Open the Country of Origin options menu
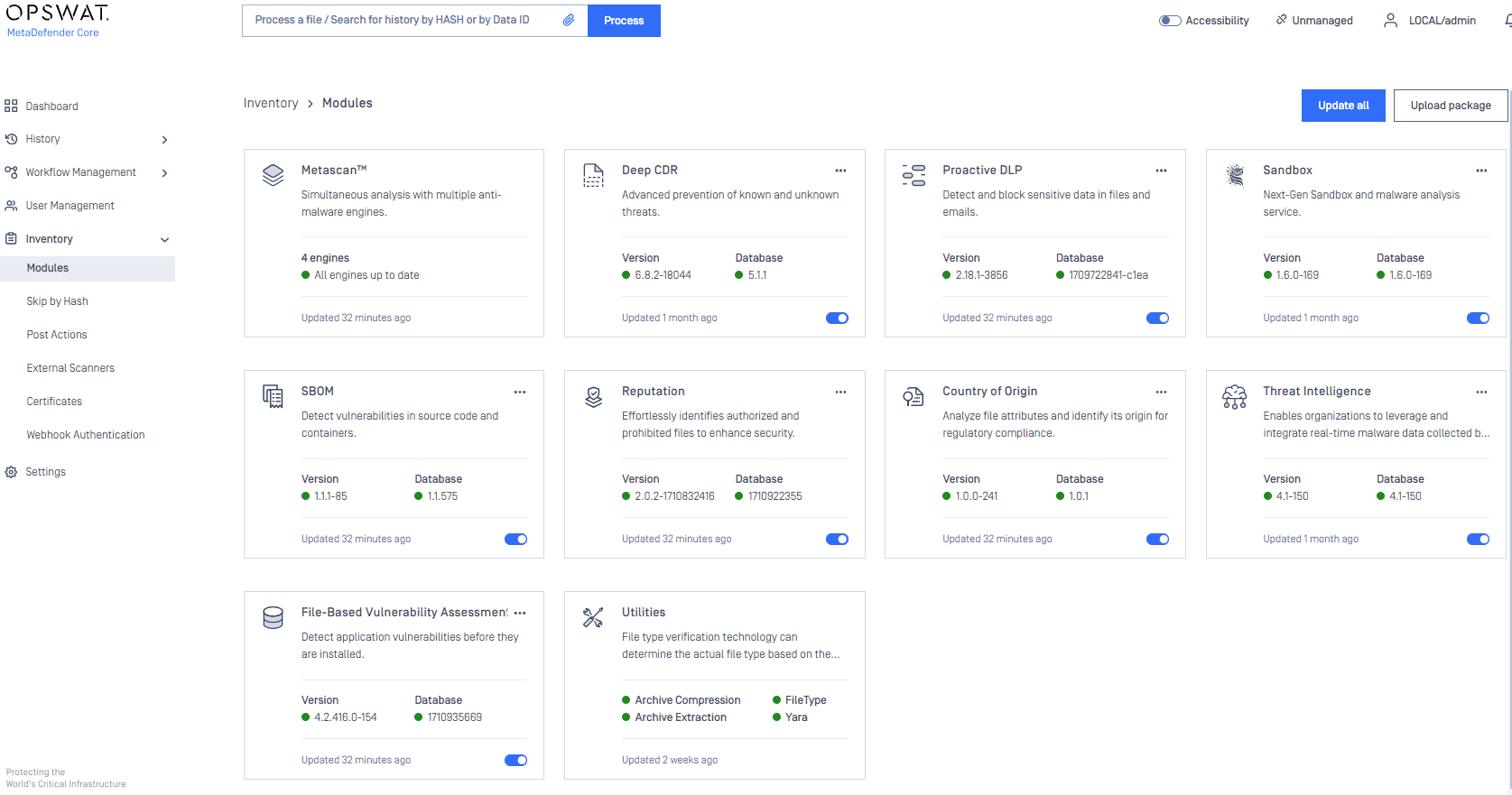 (1161, 392)
